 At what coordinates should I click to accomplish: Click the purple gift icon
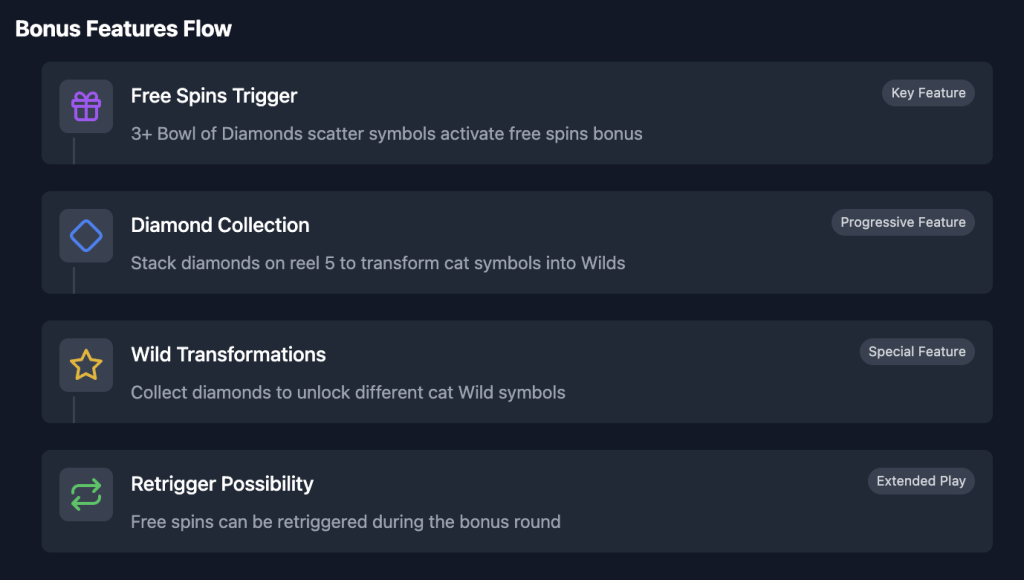pyautogui.click(x=86, y=106)
